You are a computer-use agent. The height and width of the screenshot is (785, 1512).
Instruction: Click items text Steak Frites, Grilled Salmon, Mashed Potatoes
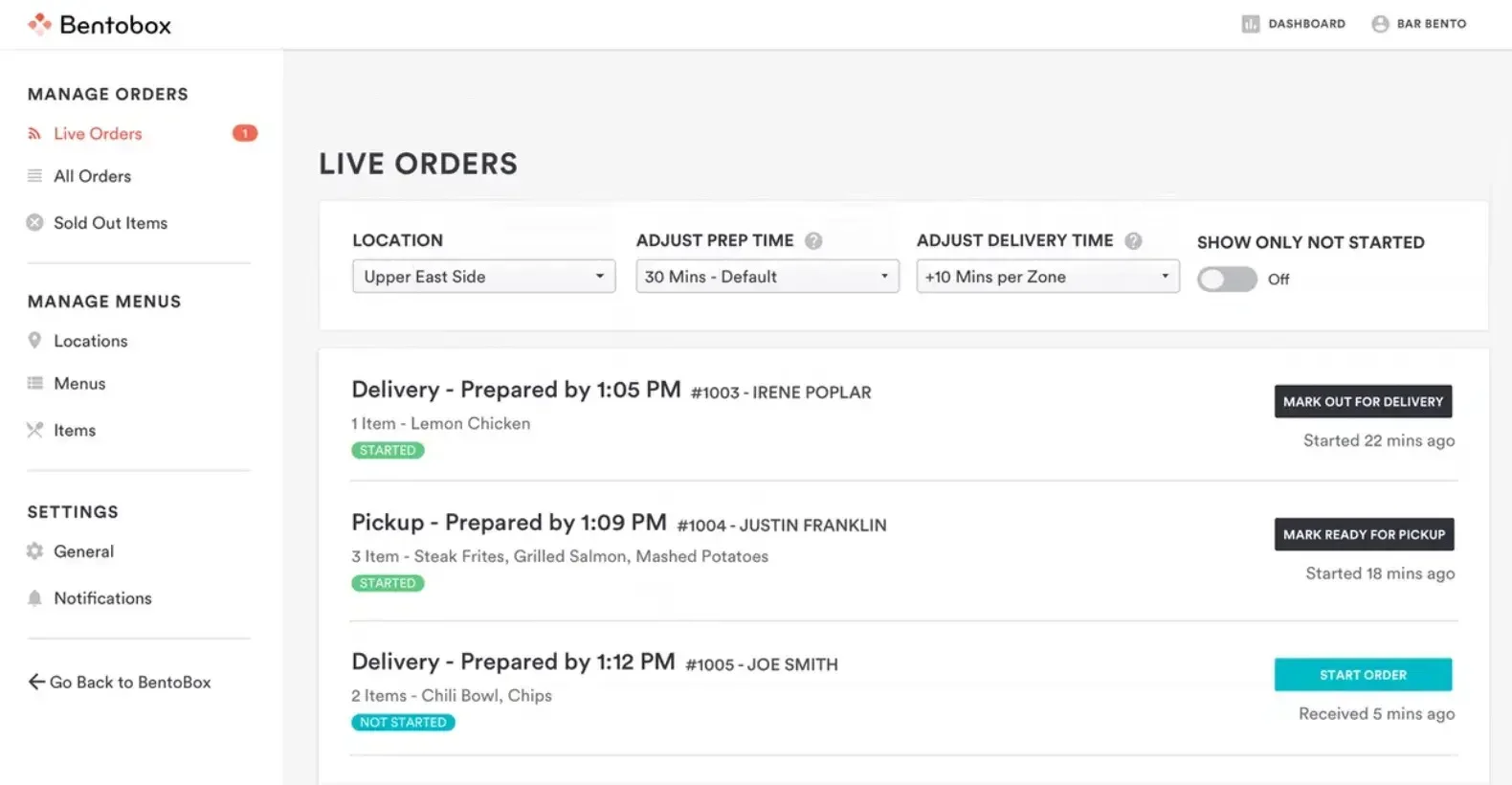[x=591, y=556]
